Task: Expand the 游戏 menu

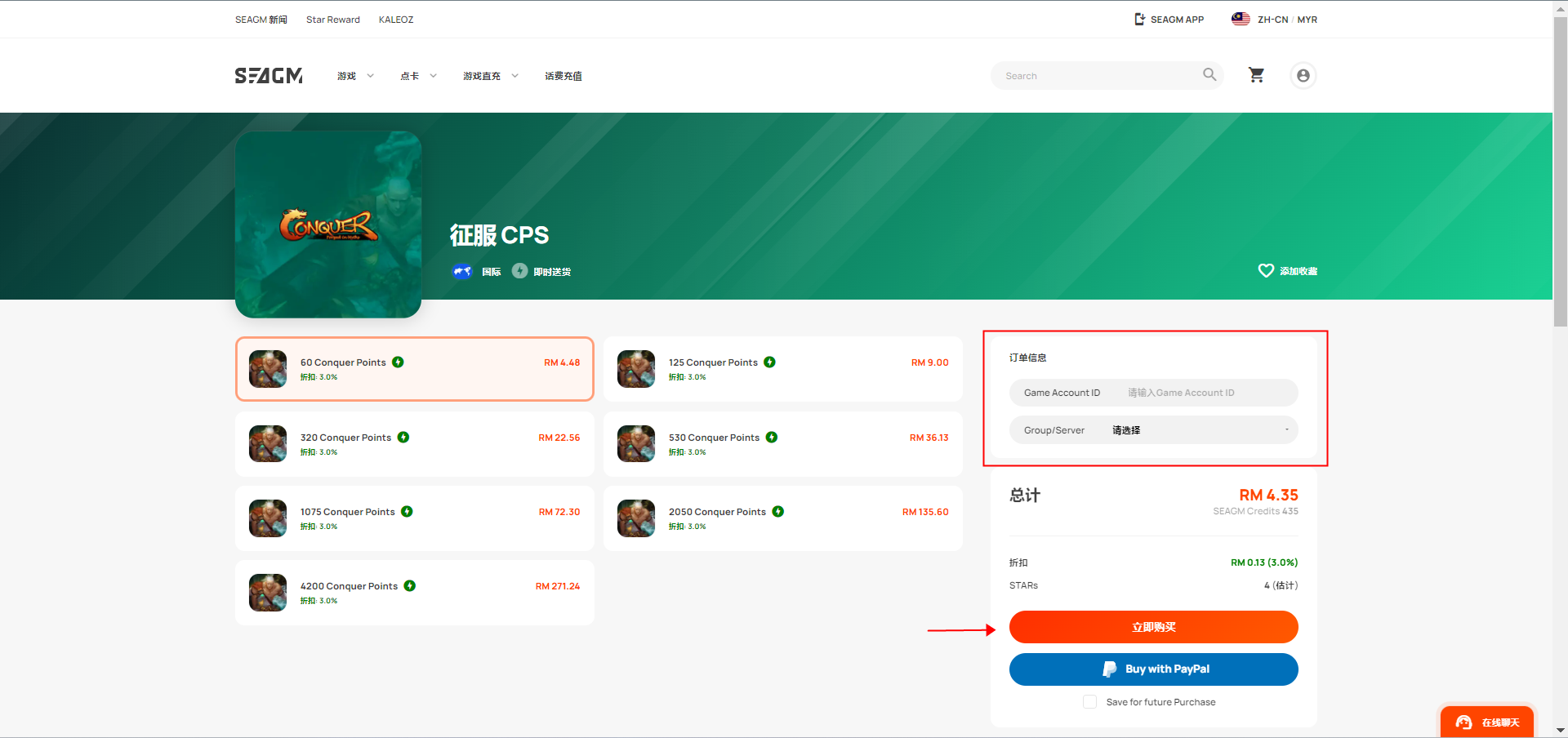Action: tap(355, 76)
